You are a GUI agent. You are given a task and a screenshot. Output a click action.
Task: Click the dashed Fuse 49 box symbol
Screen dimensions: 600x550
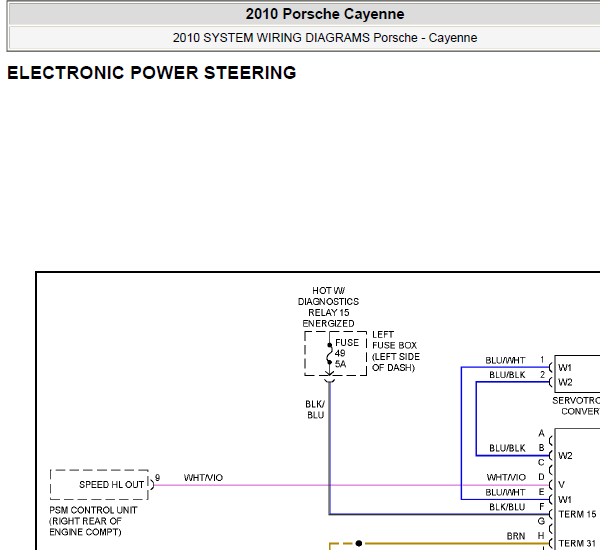[336, 353]
